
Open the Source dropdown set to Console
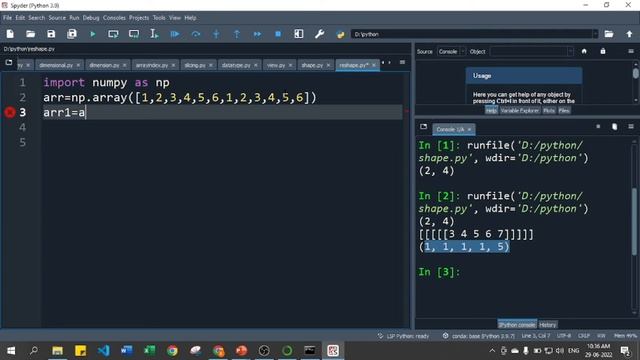pos(451,51)
